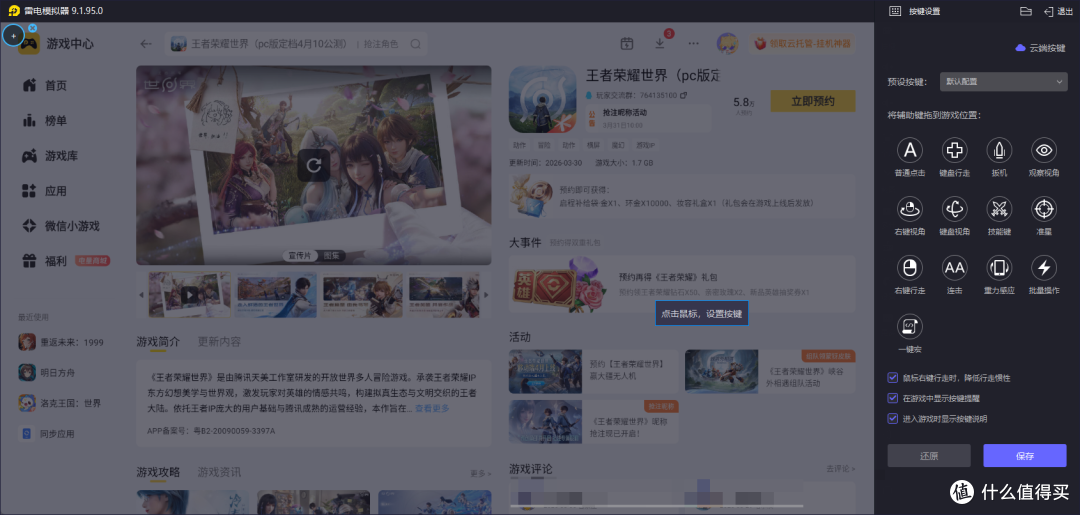Select the 观察视角 eye key icon
The image size is (1080, 515).
1043,149
